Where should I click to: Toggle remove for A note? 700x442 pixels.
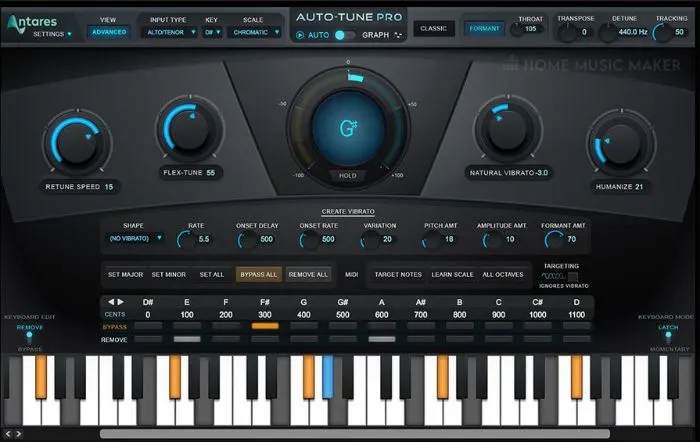click(x=382, y=339)
